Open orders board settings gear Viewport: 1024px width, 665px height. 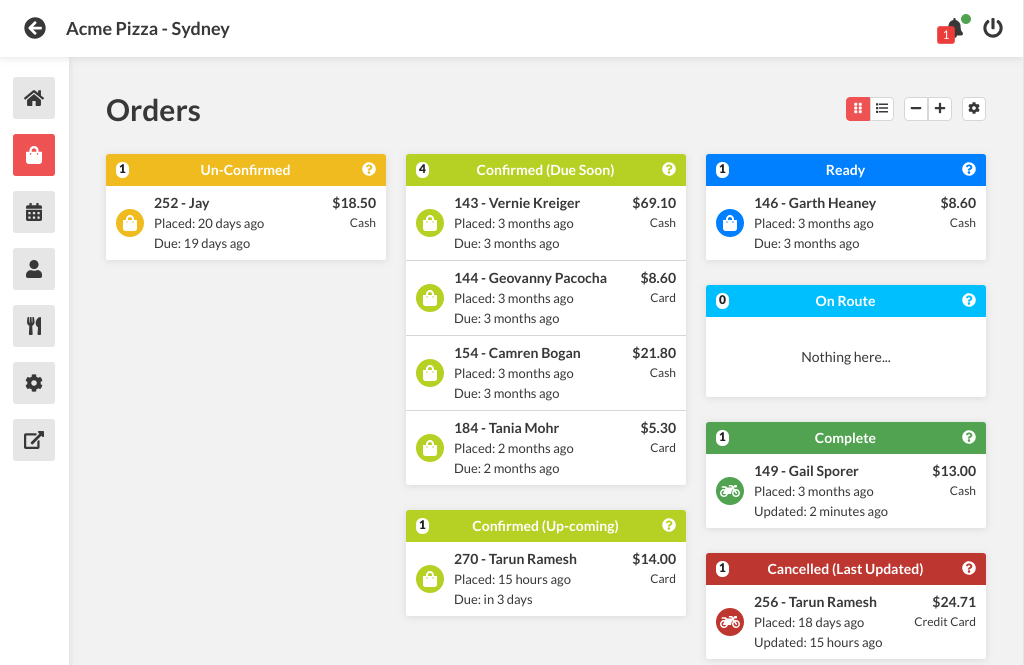point(974,109)
